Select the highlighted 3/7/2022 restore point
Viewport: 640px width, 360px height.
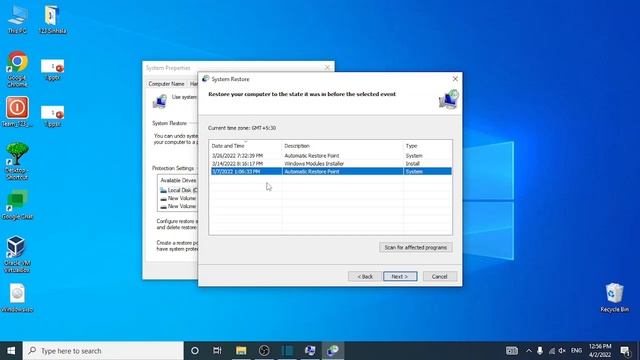[x=331, y=171]
